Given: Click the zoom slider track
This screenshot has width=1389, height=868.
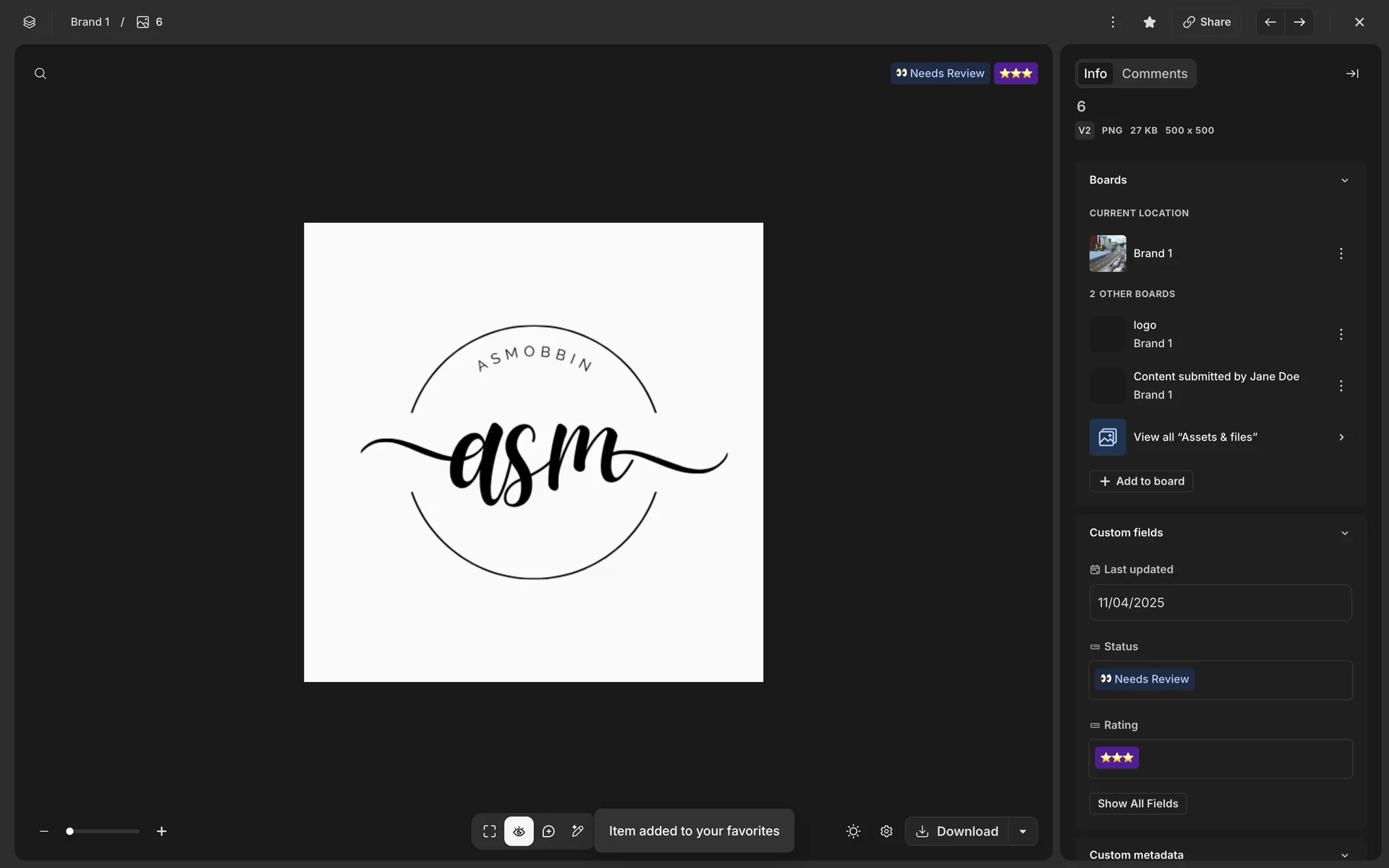Looking at the screenshot, I should tap(109, 831).
